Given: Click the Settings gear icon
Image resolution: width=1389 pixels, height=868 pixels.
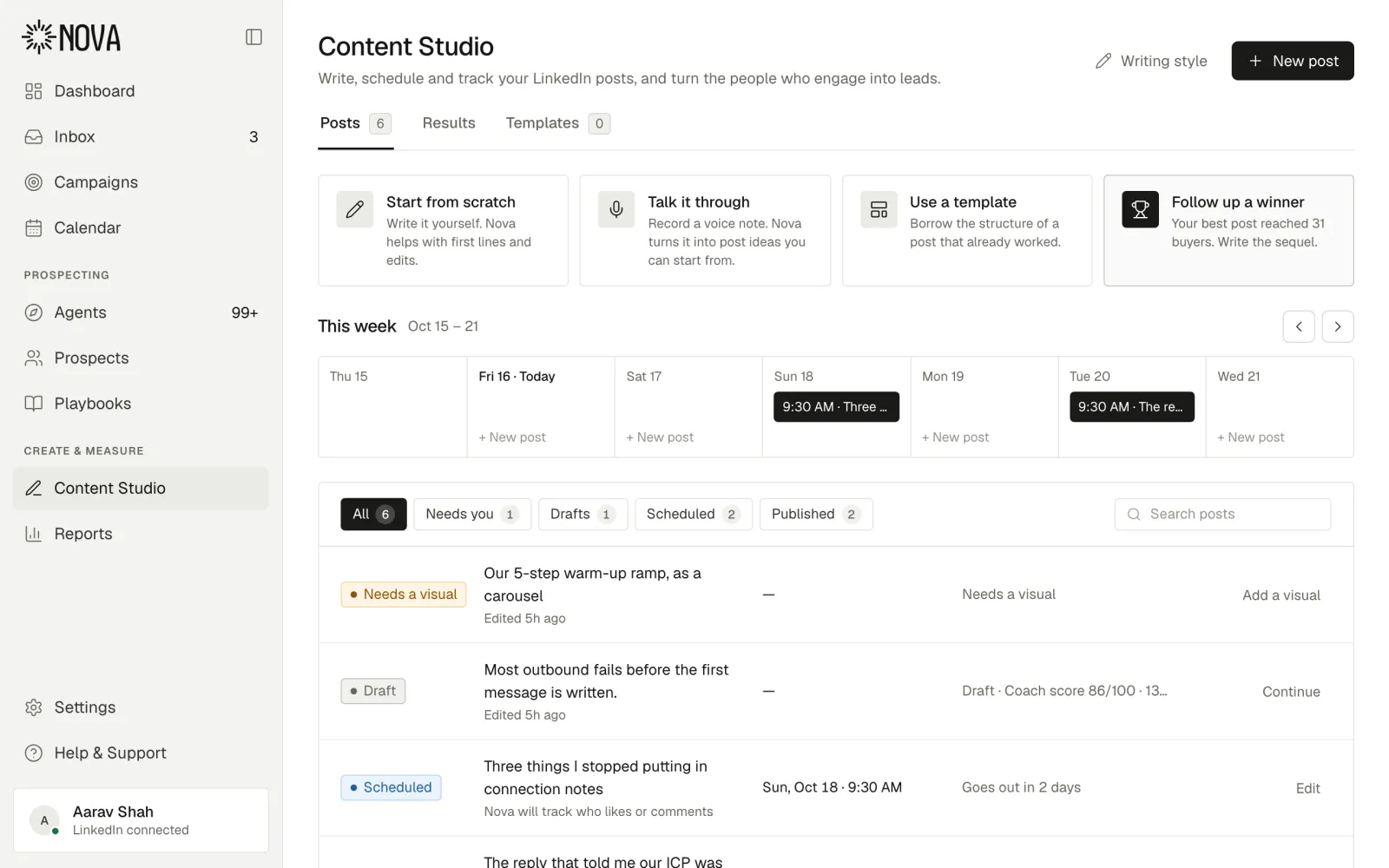Looking at the screenshot, I should click(34, 707).
